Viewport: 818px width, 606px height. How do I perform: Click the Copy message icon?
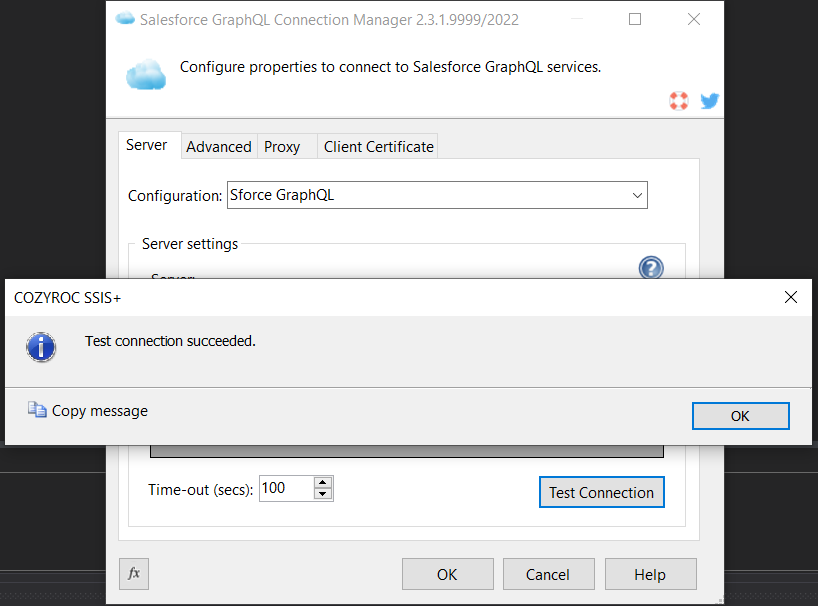(x=37, y=410)
